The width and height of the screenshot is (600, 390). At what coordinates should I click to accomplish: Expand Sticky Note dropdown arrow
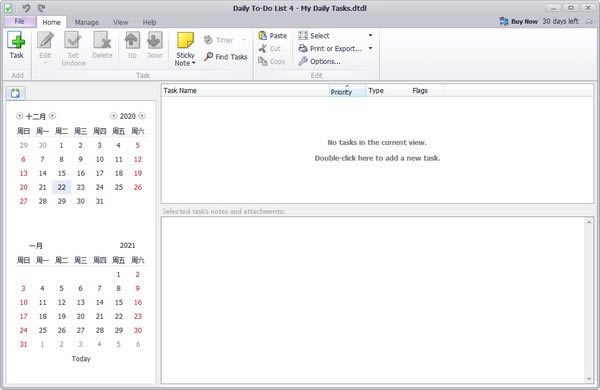pyautogui.click(x=194, y=63)
